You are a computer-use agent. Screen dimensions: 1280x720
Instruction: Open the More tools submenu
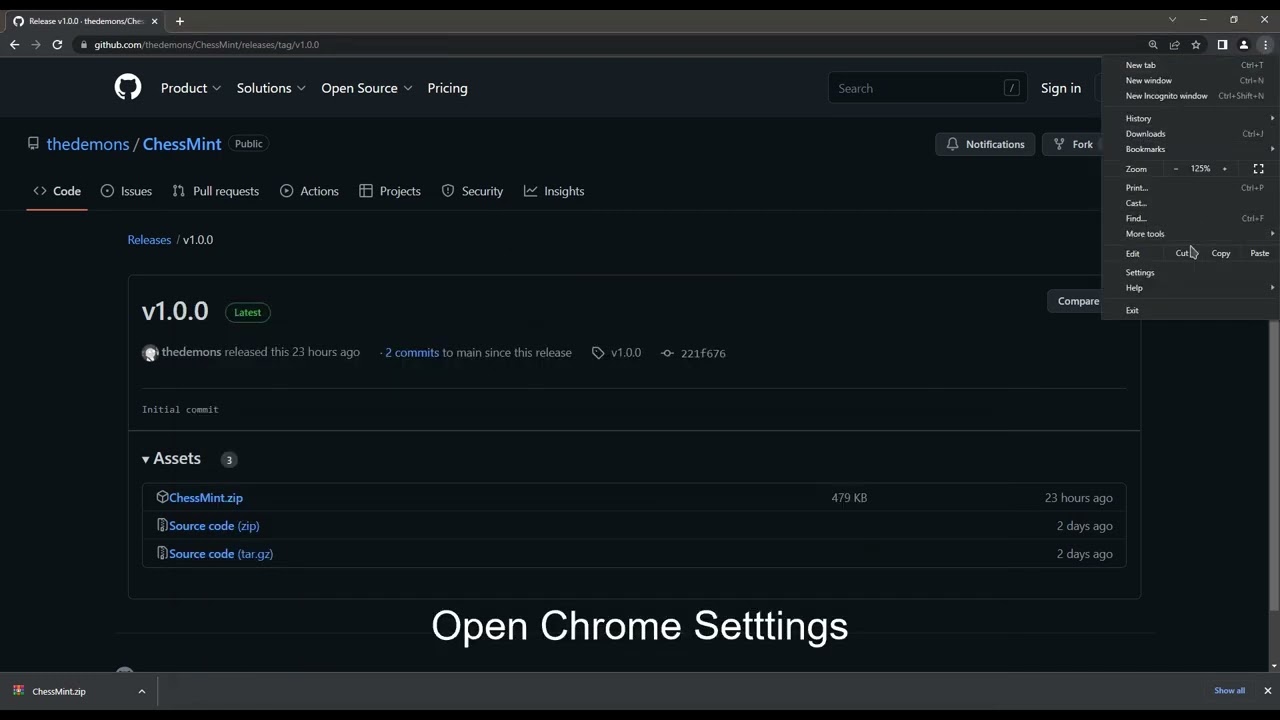(x=1190, y=234)
